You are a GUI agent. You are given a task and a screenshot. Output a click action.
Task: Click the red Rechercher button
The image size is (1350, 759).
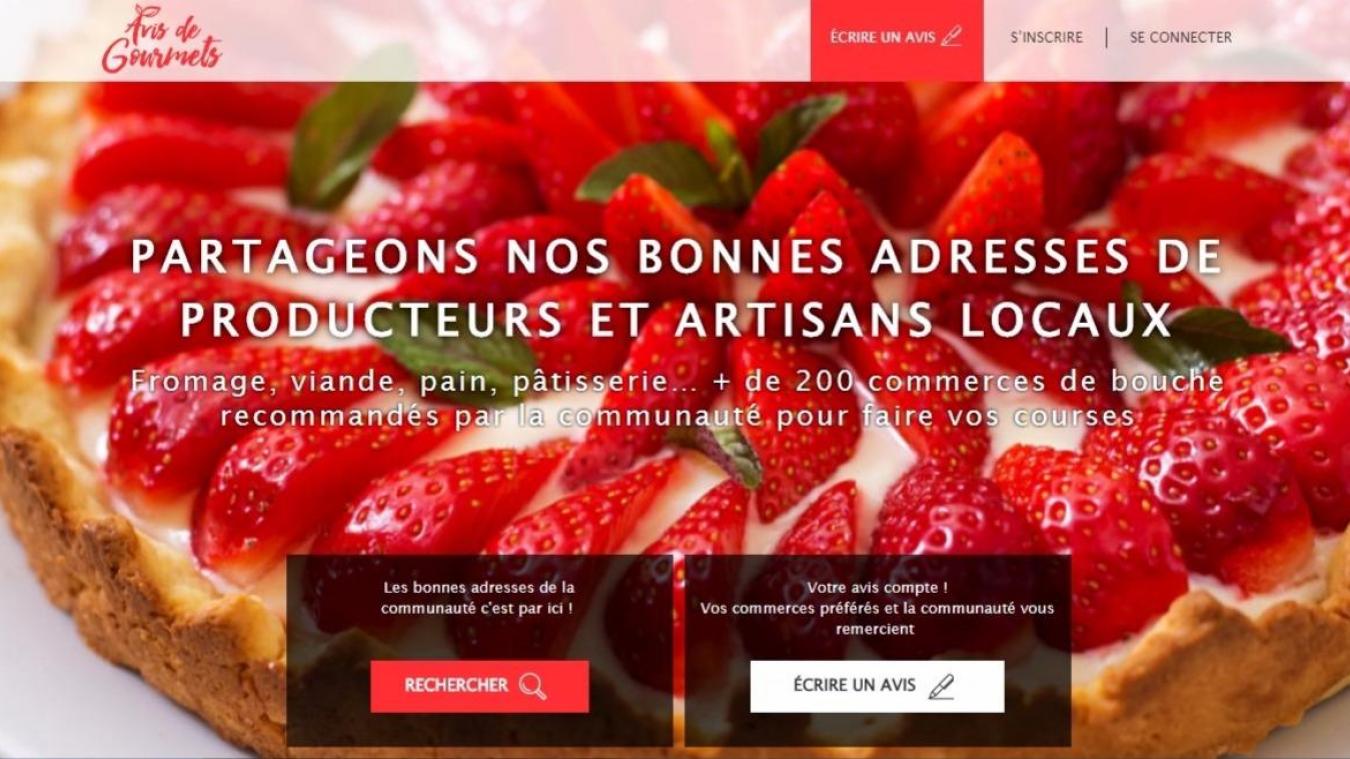pyautogui.click(x=480, y=686)
